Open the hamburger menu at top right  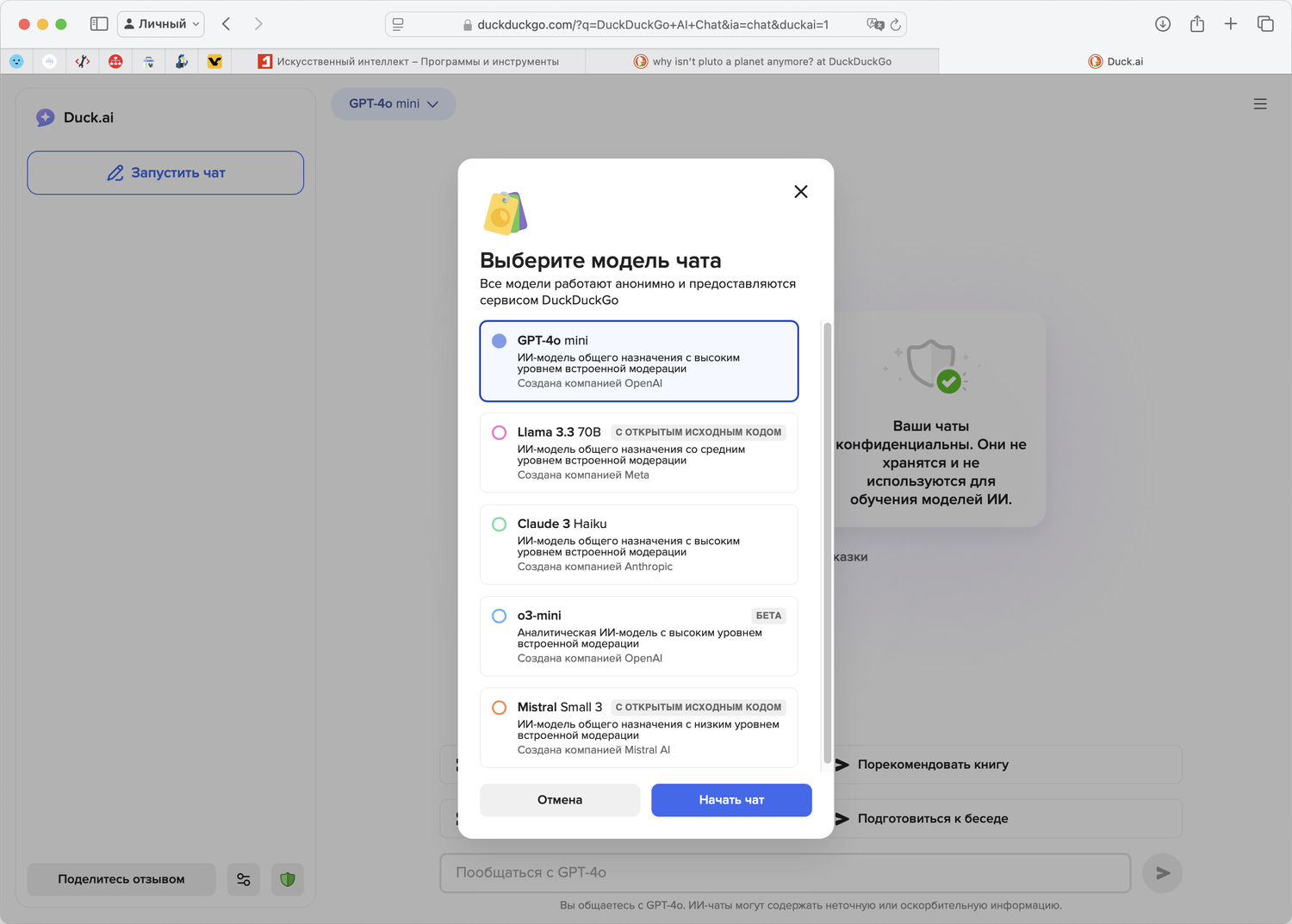tap(1260, 104)
